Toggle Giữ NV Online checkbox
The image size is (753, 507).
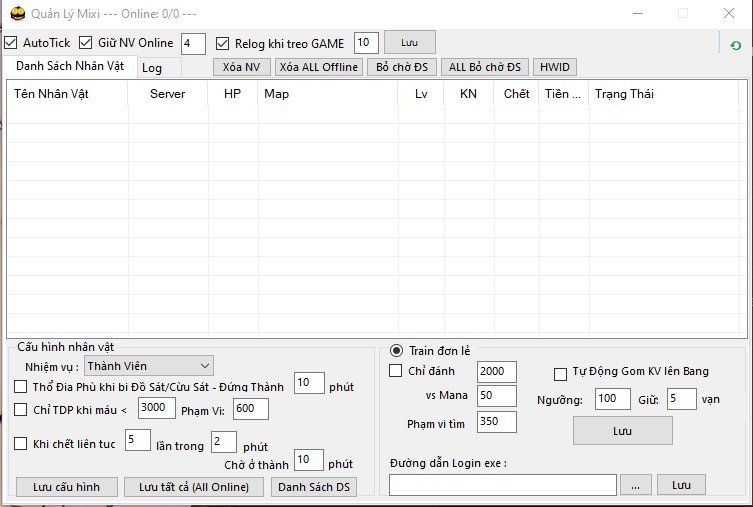pos(85,43)
